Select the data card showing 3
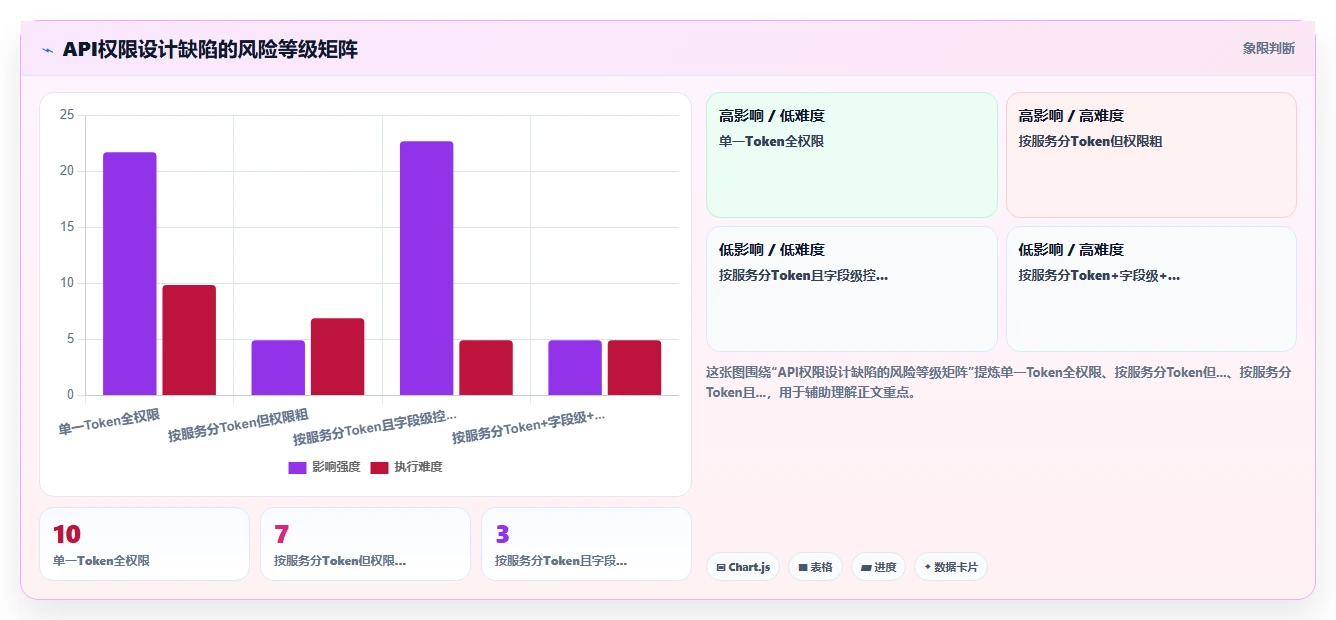This screenshot has height=620, width=1336. point(586,544)
